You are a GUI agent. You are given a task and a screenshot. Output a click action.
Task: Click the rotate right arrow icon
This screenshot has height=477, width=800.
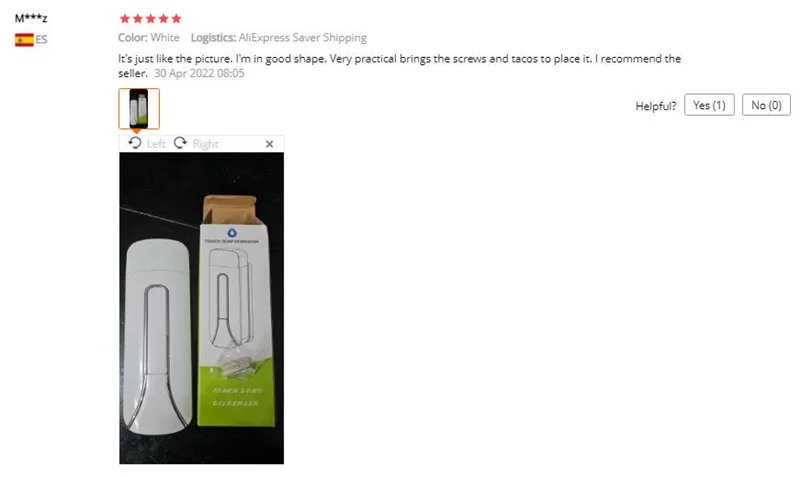(180, 143)
